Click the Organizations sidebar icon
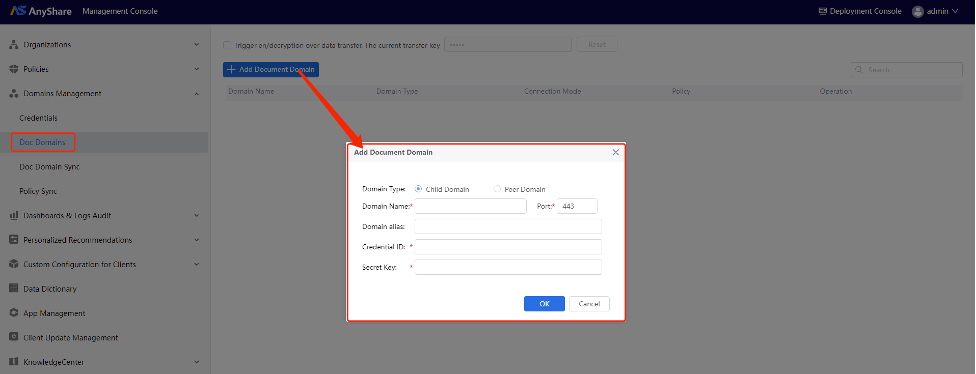Image resolution: width=976 pixels, height=374 pixels. click(x=14, y=45)
